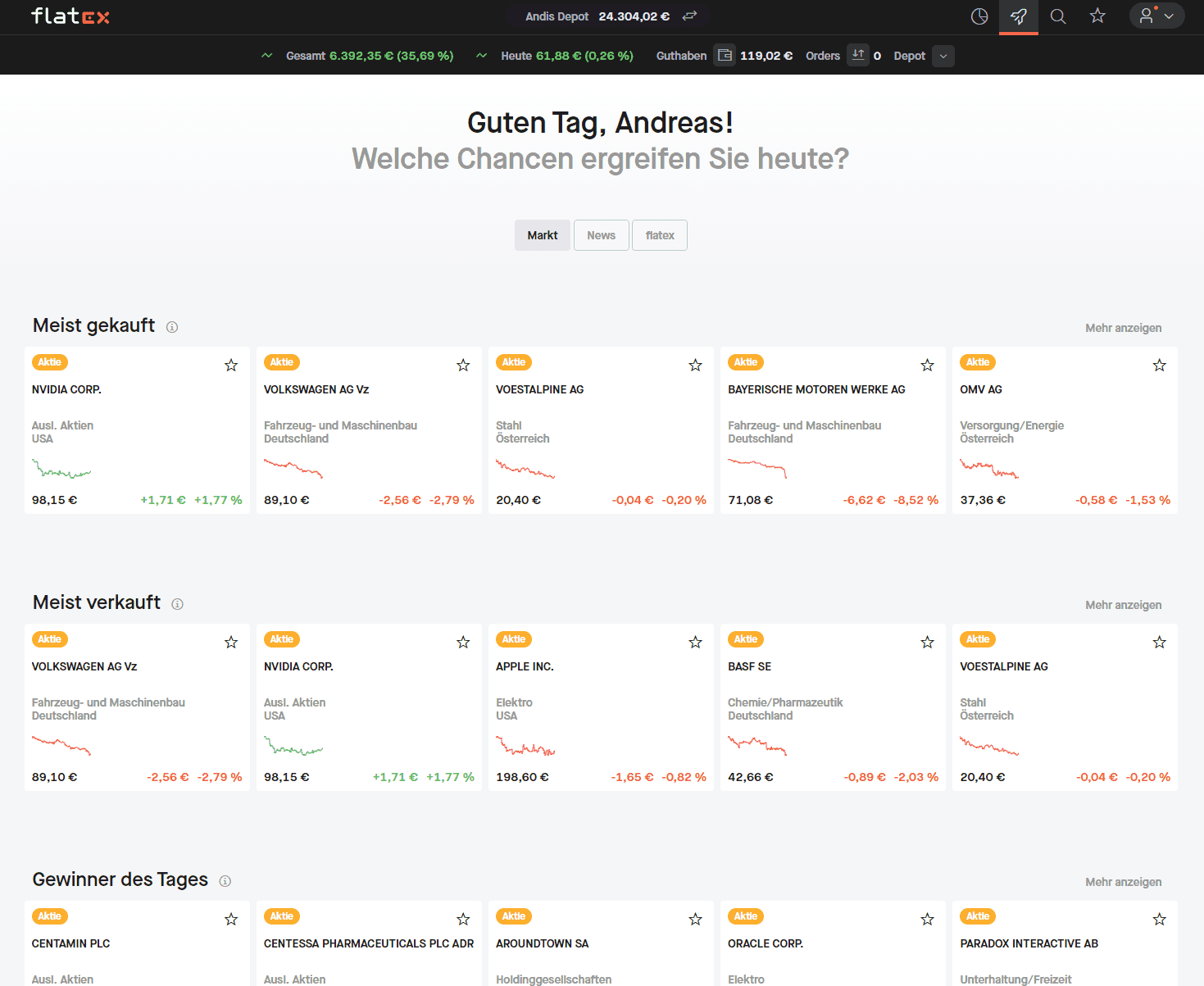Open APPLE INC. stock title
Viewport: 1204px width, 986px height.
point(525,666)
